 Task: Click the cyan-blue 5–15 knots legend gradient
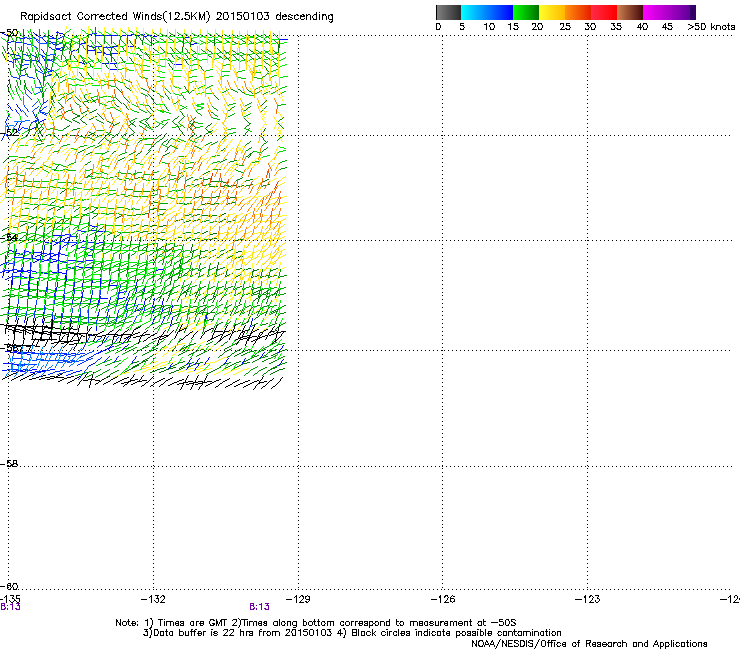pyautogui.click(x=487, y=12)
